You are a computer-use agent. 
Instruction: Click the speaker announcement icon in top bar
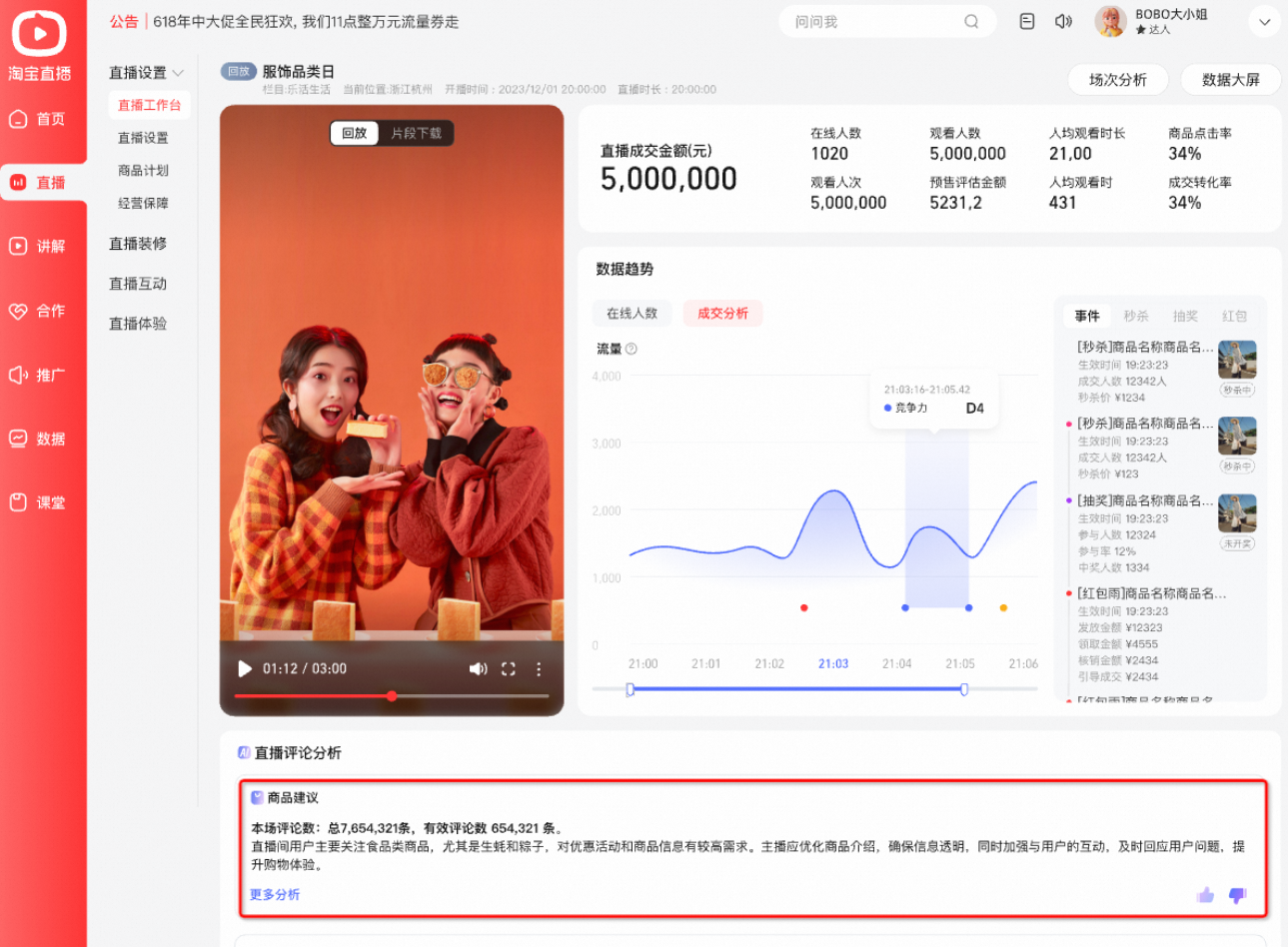pos(1063,21)
